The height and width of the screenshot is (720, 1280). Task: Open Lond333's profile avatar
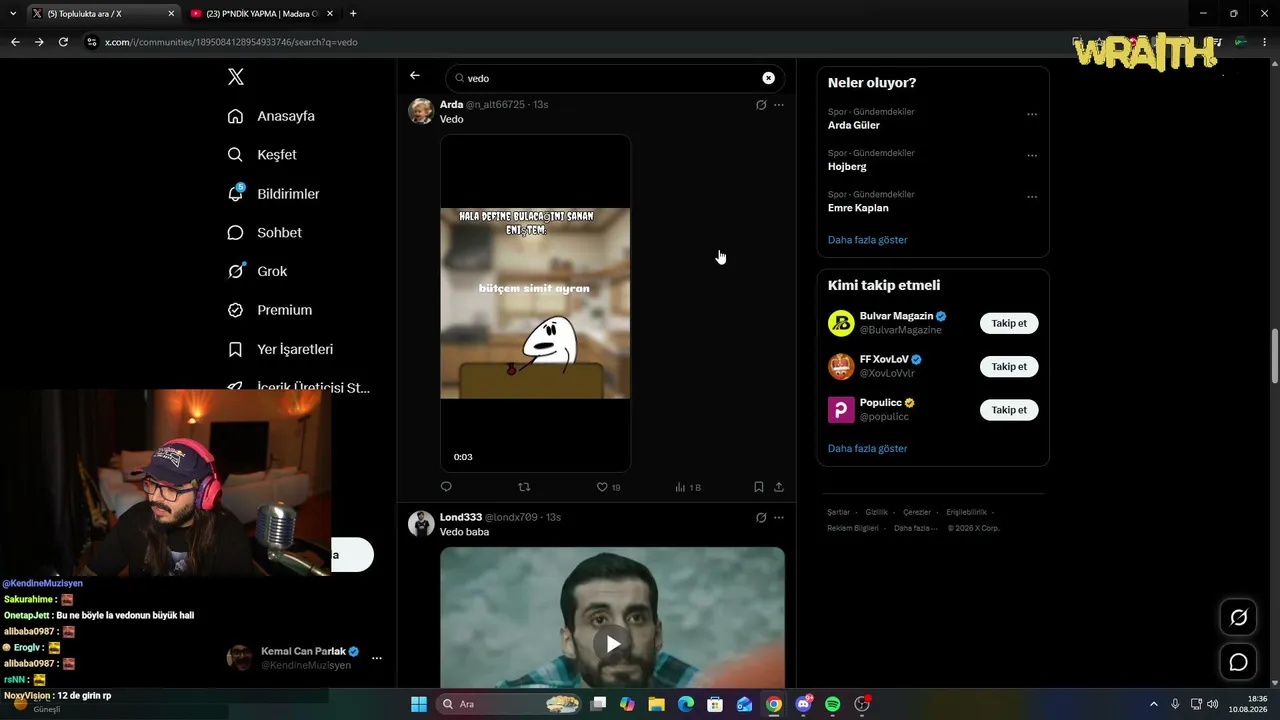click(x=421, y=524)
